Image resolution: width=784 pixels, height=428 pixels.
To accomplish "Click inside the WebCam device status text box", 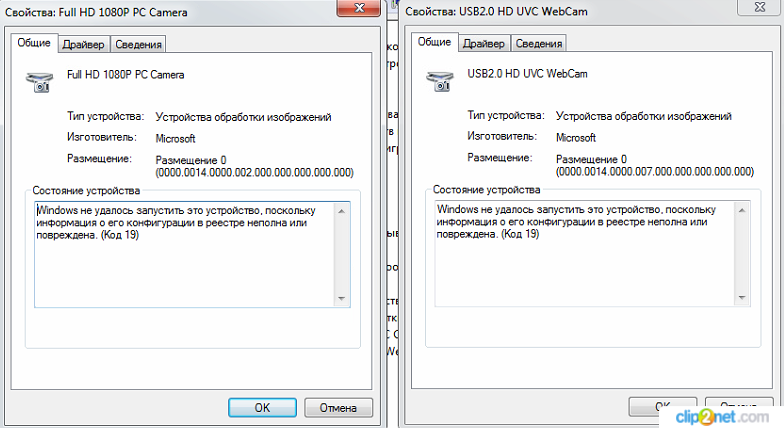I will pyautogui.click(x=585, y=254).
